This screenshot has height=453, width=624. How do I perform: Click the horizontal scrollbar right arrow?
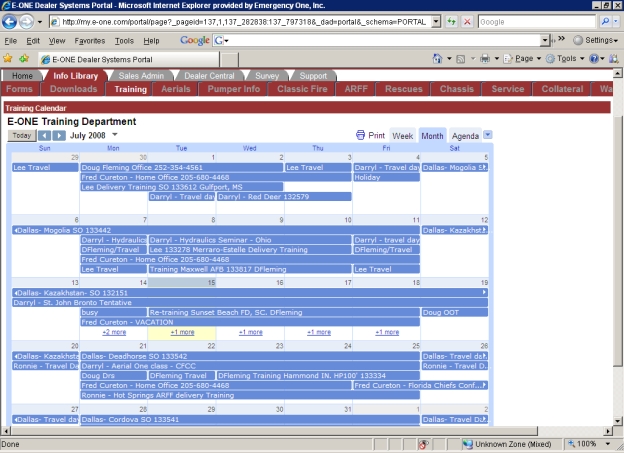coord(608,431)
